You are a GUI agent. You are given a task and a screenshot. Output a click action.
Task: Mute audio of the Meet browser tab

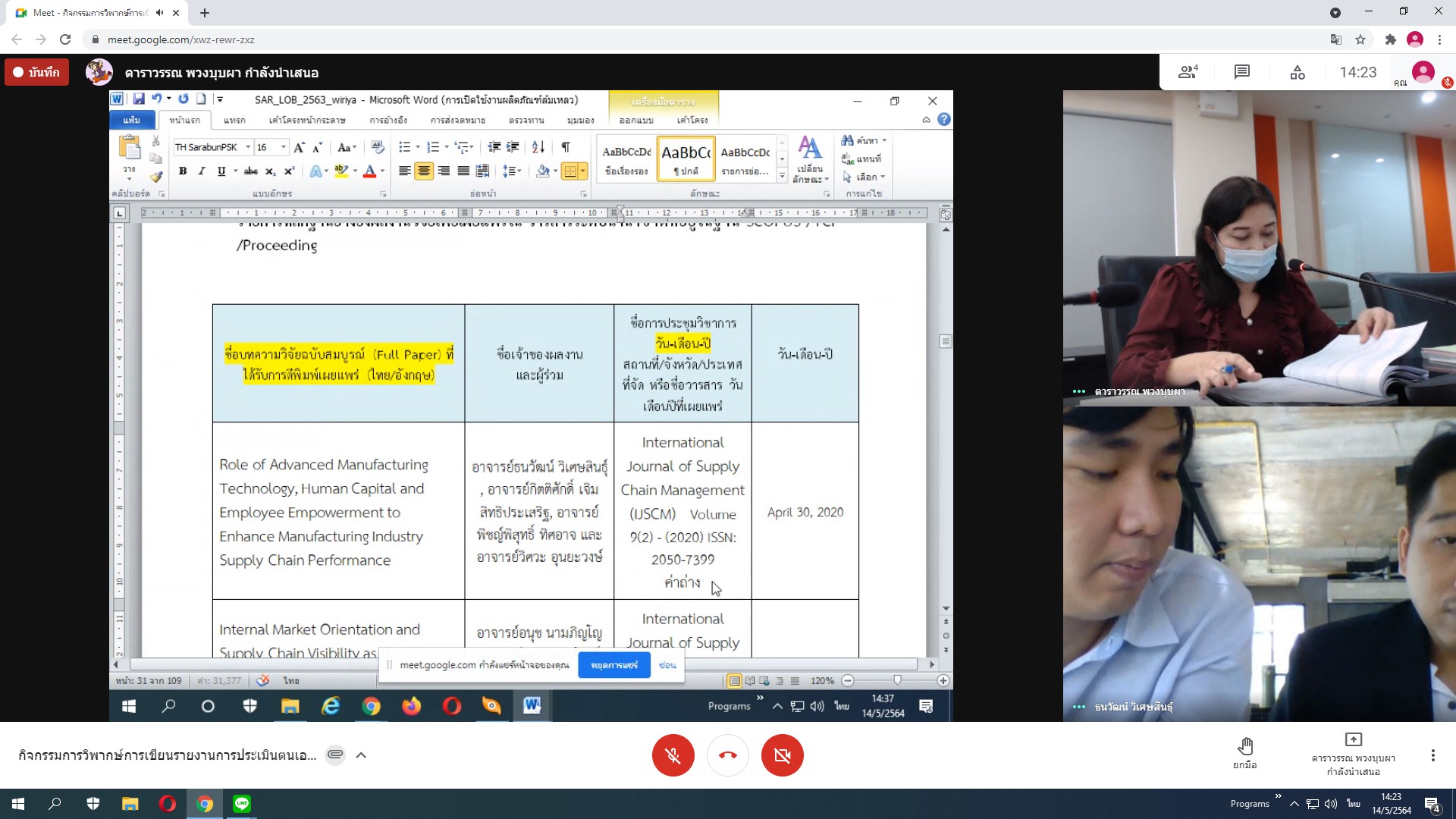(x=160, y=13)
